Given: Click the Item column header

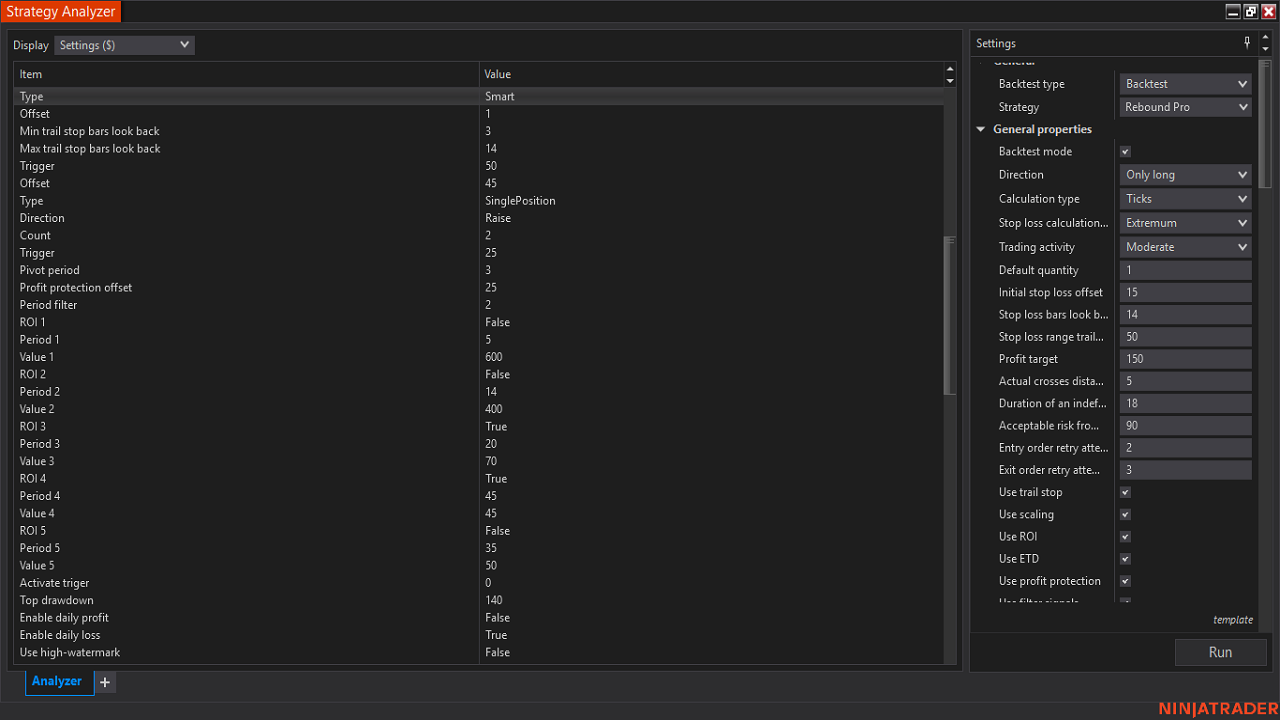Looking at the screenshot, I should point(246,74).
